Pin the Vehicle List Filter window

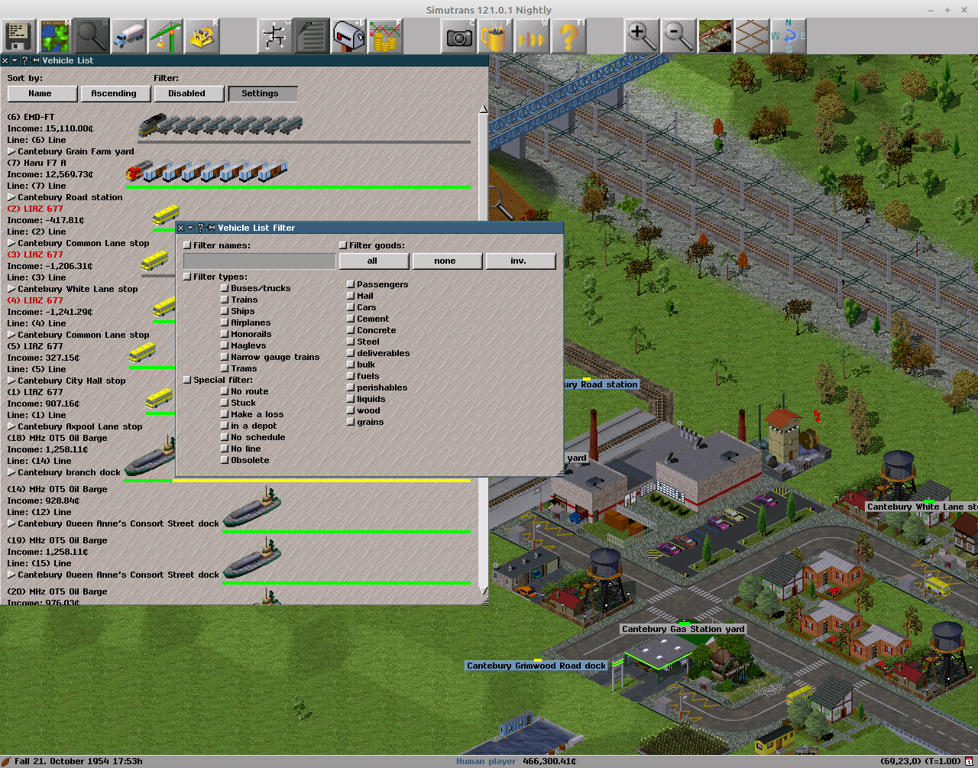coord(211,228)
